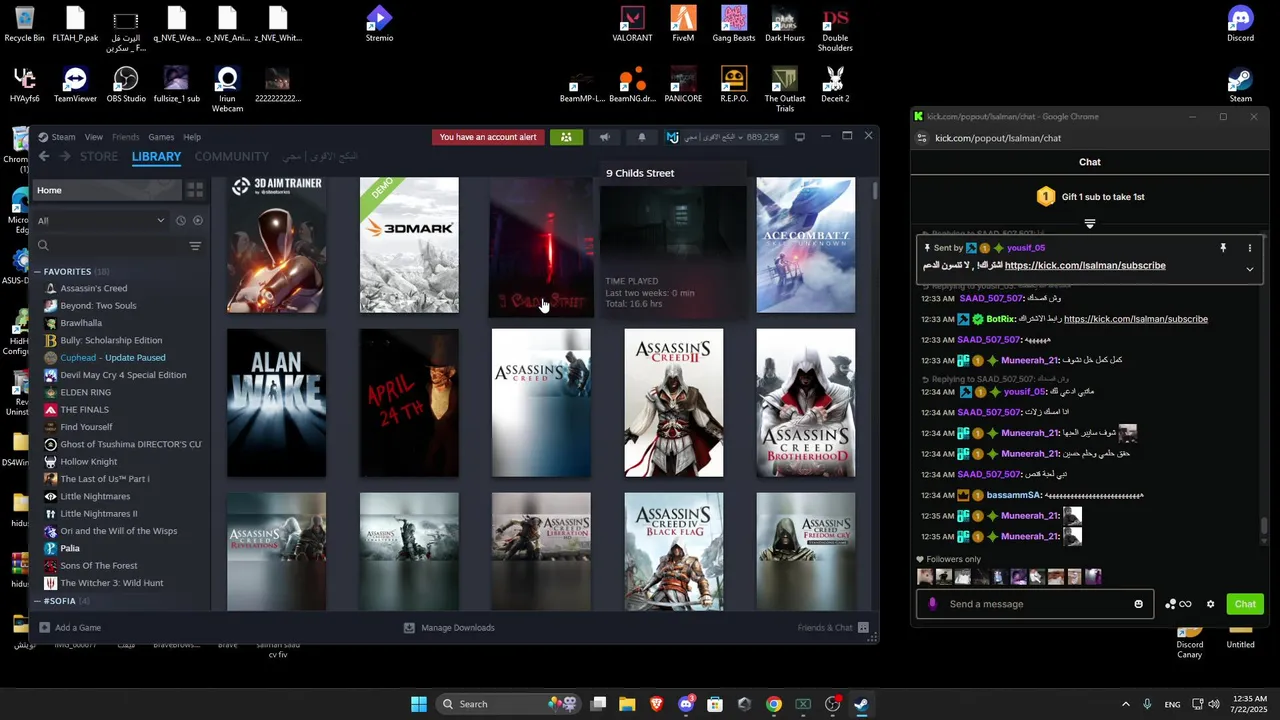Open Steam icon in the Windows taskbar
Image resolution: width=1280 pixels, height=720 pixels.
(x=861, y=704)
